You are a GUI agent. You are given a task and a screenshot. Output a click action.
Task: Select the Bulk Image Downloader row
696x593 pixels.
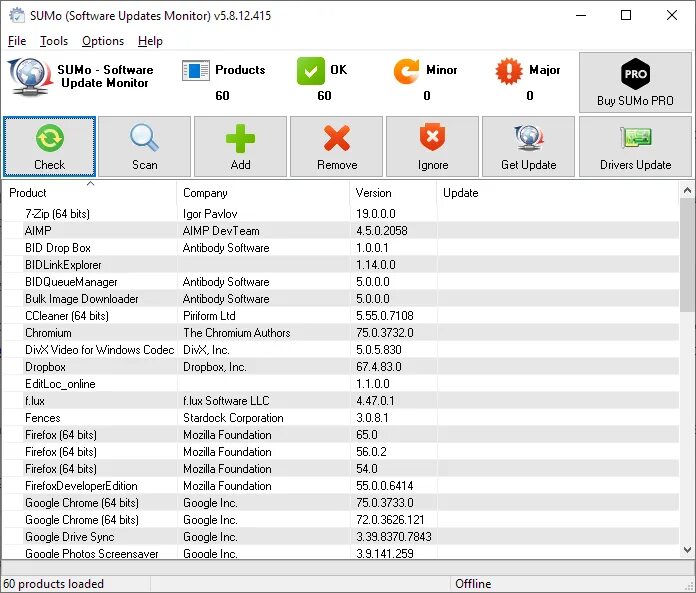tap(341, 299)
